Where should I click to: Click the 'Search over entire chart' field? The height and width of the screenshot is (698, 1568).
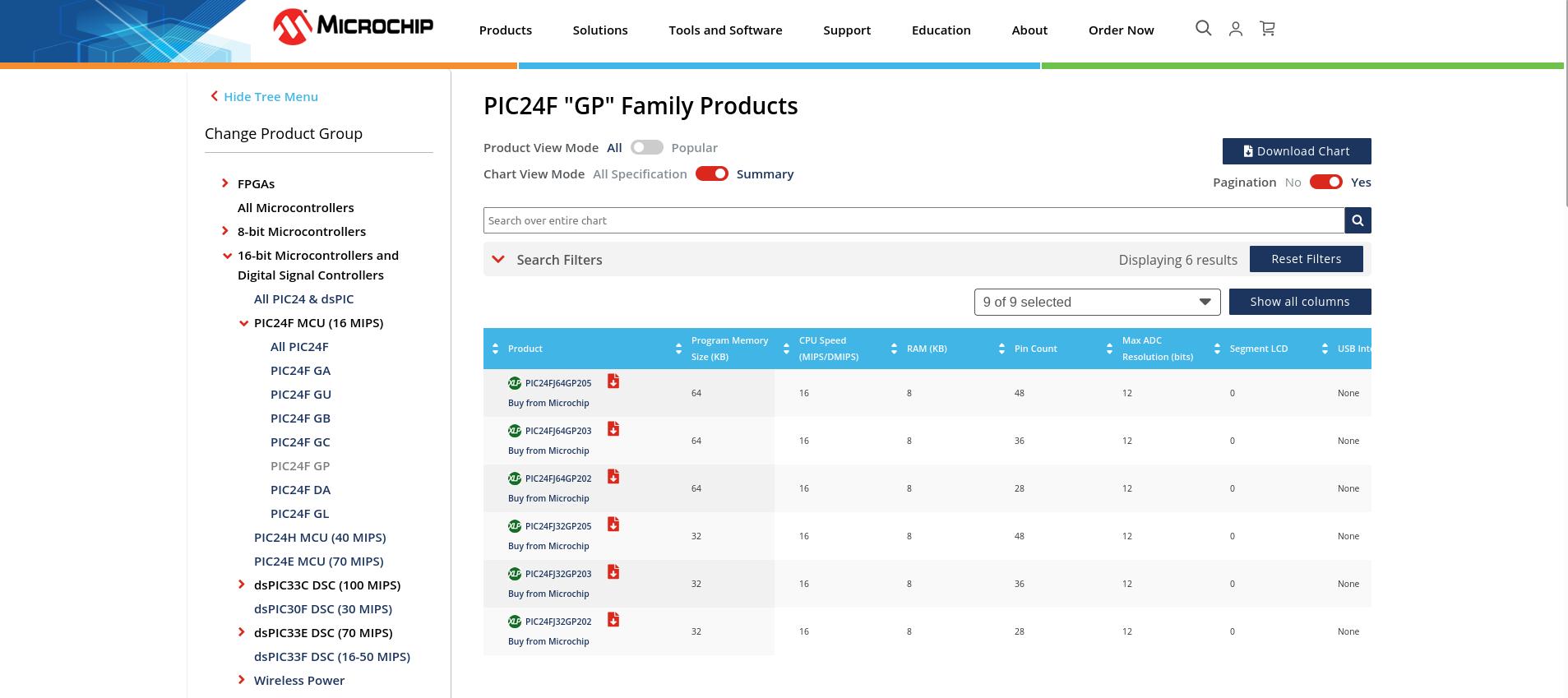coord(914,220)
